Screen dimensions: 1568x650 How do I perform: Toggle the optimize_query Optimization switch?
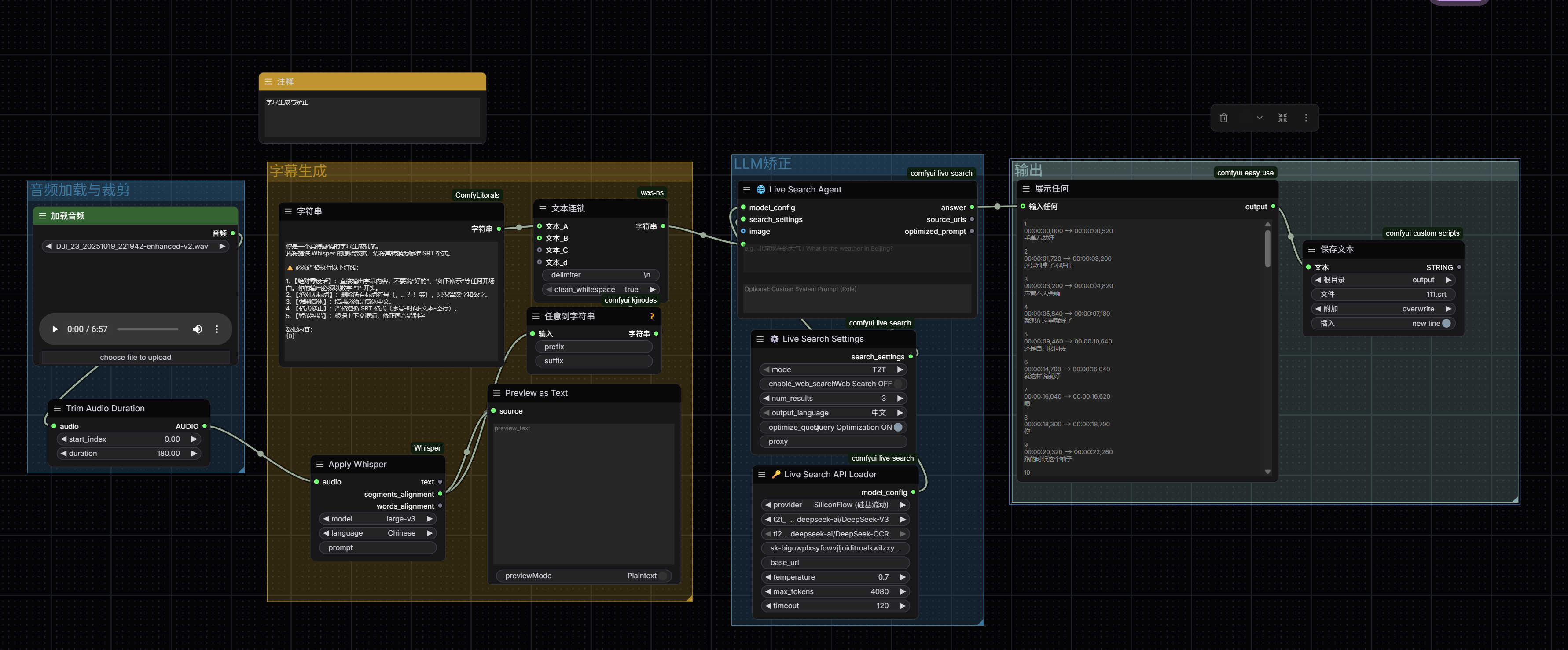tap(898, 427)
